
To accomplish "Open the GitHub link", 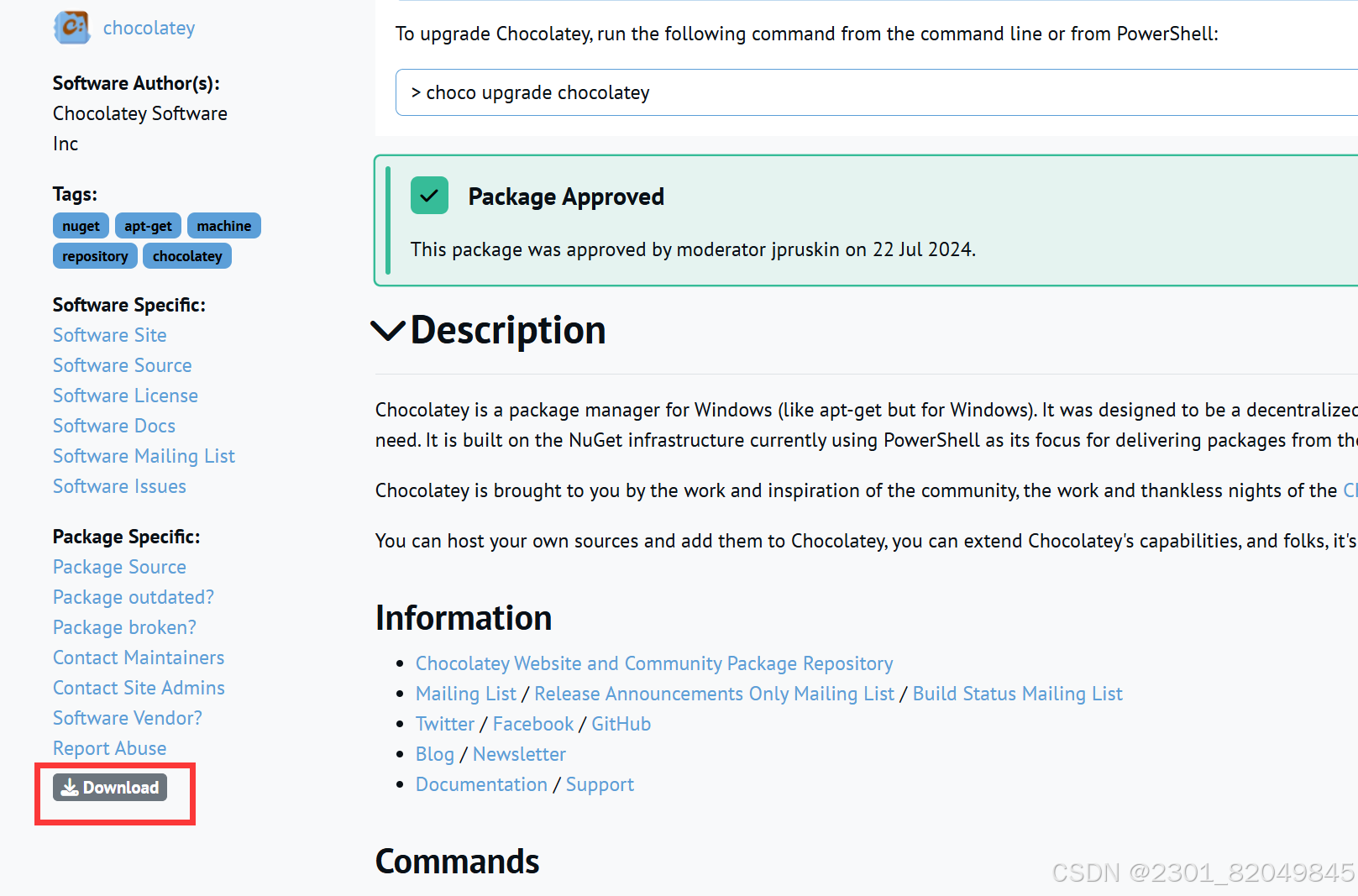I will (621, 724).
